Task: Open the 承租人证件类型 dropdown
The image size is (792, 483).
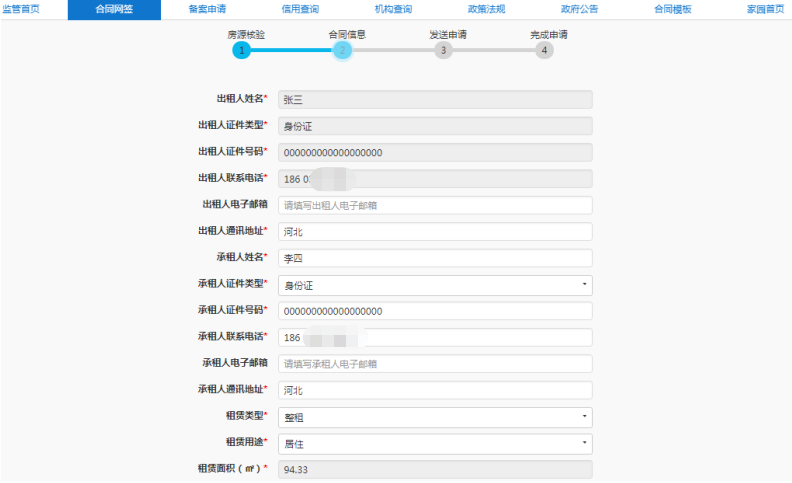Action: pos(434,285)
